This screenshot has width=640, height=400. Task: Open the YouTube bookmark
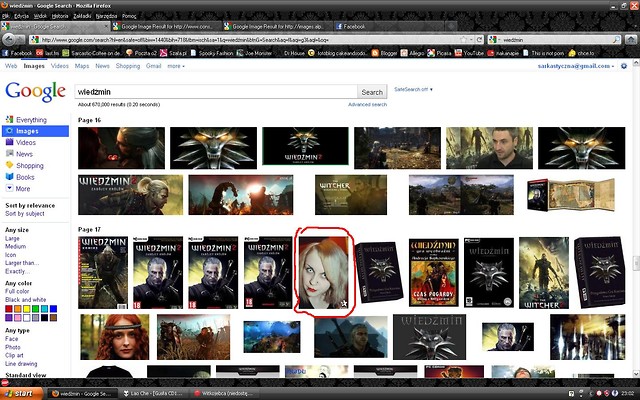coord(469,53)
